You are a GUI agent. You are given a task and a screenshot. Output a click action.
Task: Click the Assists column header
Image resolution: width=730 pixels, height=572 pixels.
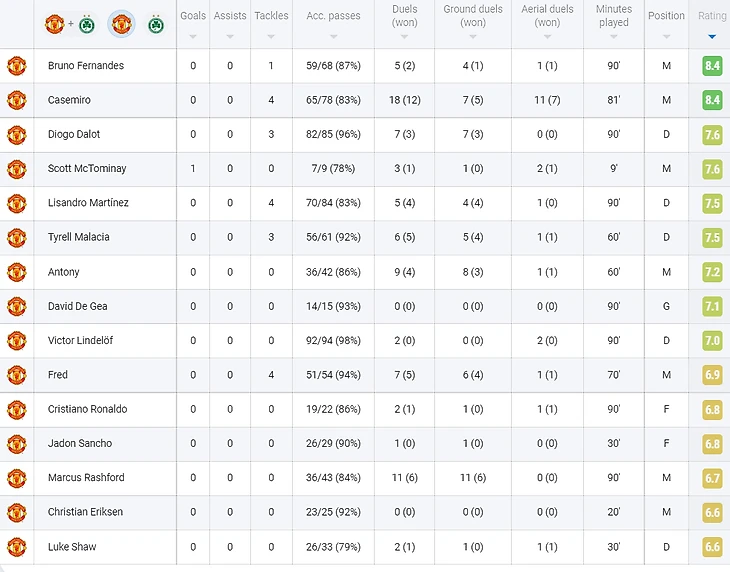click(x=230, y=16)
